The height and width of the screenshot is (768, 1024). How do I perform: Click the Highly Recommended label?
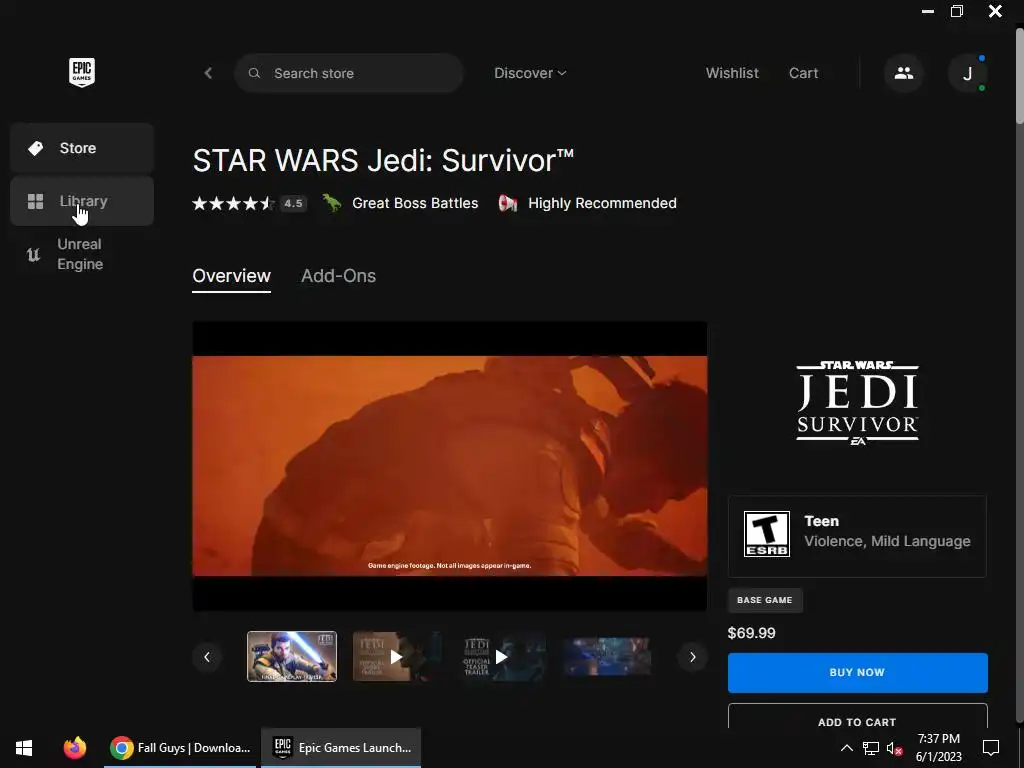(x=602, y=203)
